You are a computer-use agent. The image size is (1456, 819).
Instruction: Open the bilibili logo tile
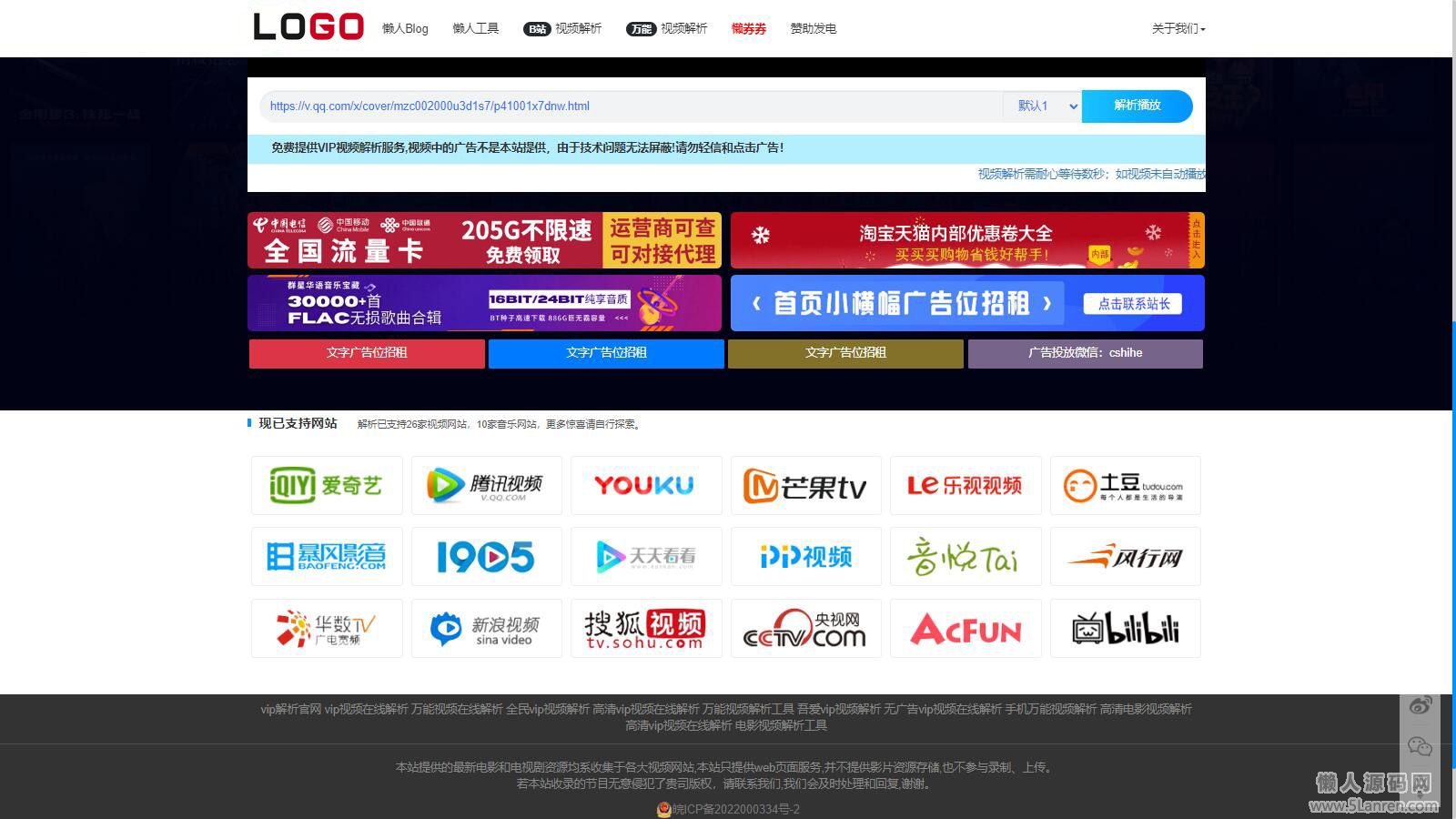pos(1125,628)
